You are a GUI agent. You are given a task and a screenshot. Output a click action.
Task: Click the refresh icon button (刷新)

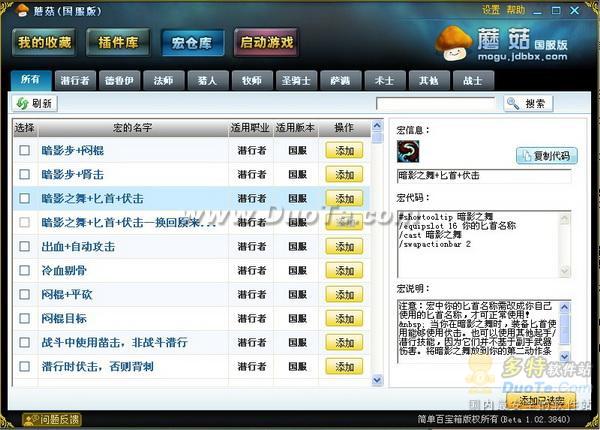coord(35,103)
